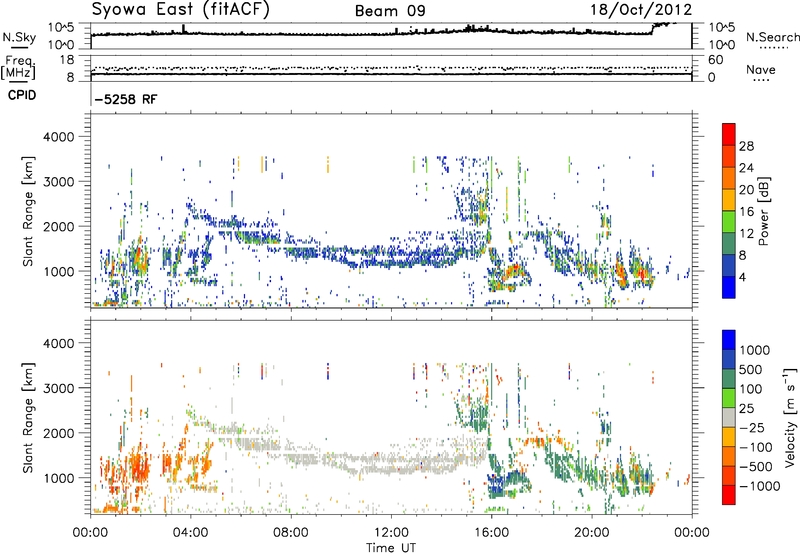Click the '20:00' time axis tick
This screenshot has width=800, height=554.
point(592,533)
